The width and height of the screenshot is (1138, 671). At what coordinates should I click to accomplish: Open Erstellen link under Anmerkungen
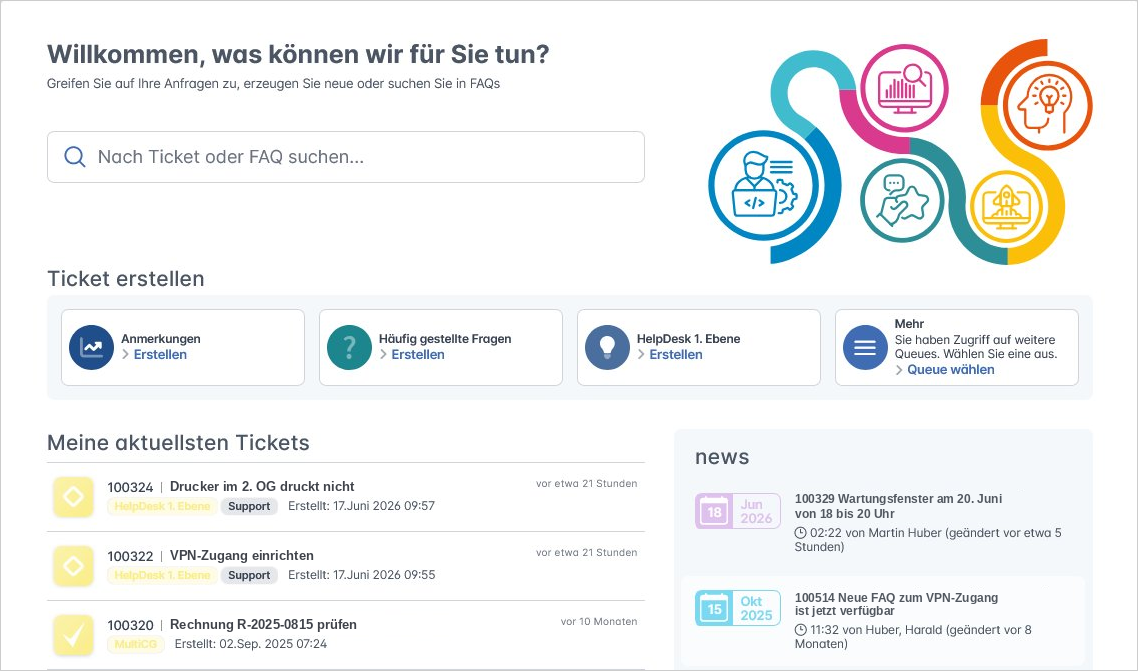coord(160,355)
